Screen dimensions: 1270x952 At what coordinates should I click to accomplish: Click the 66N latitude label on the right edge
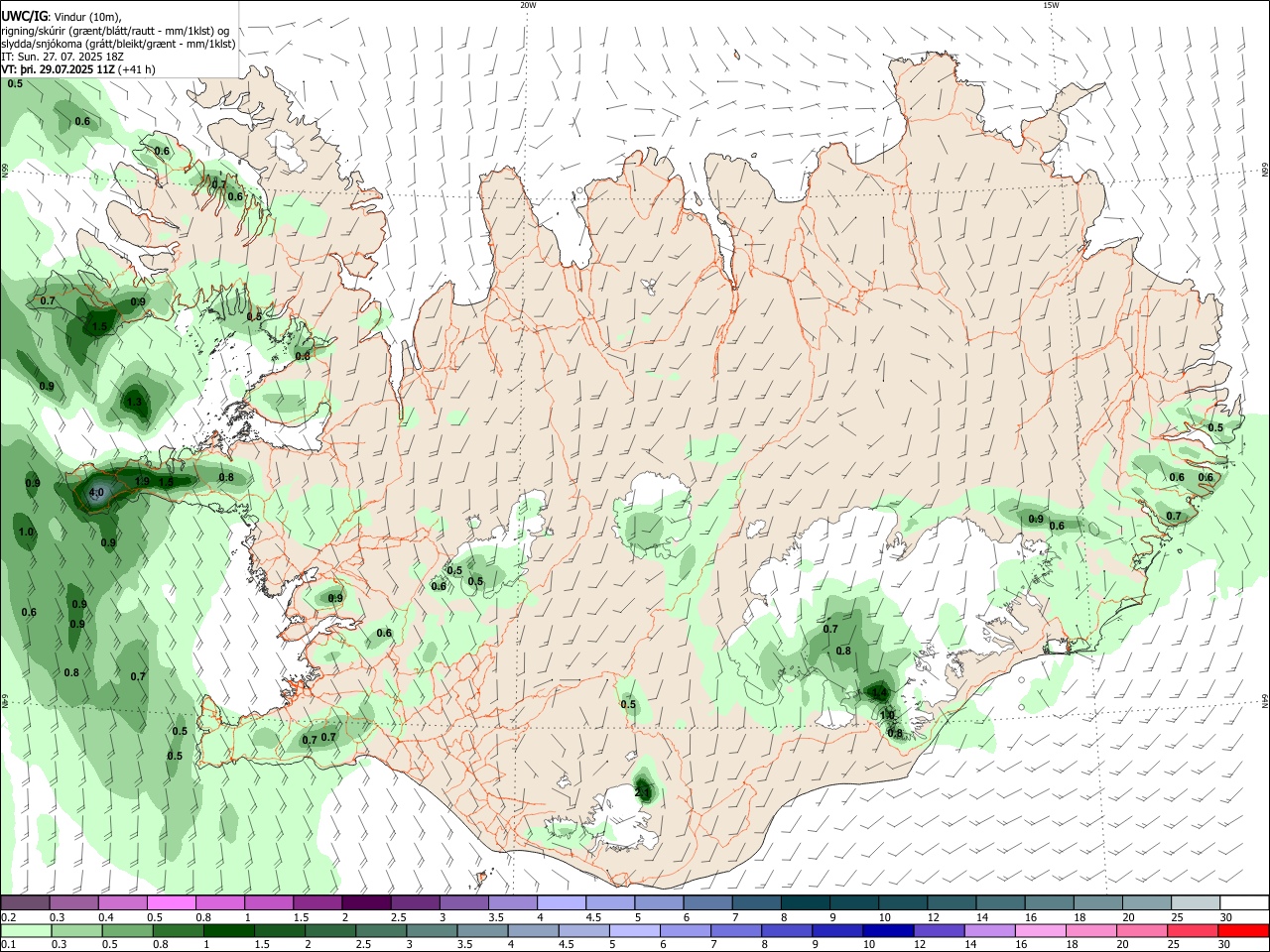click(x=1265, y=170)
